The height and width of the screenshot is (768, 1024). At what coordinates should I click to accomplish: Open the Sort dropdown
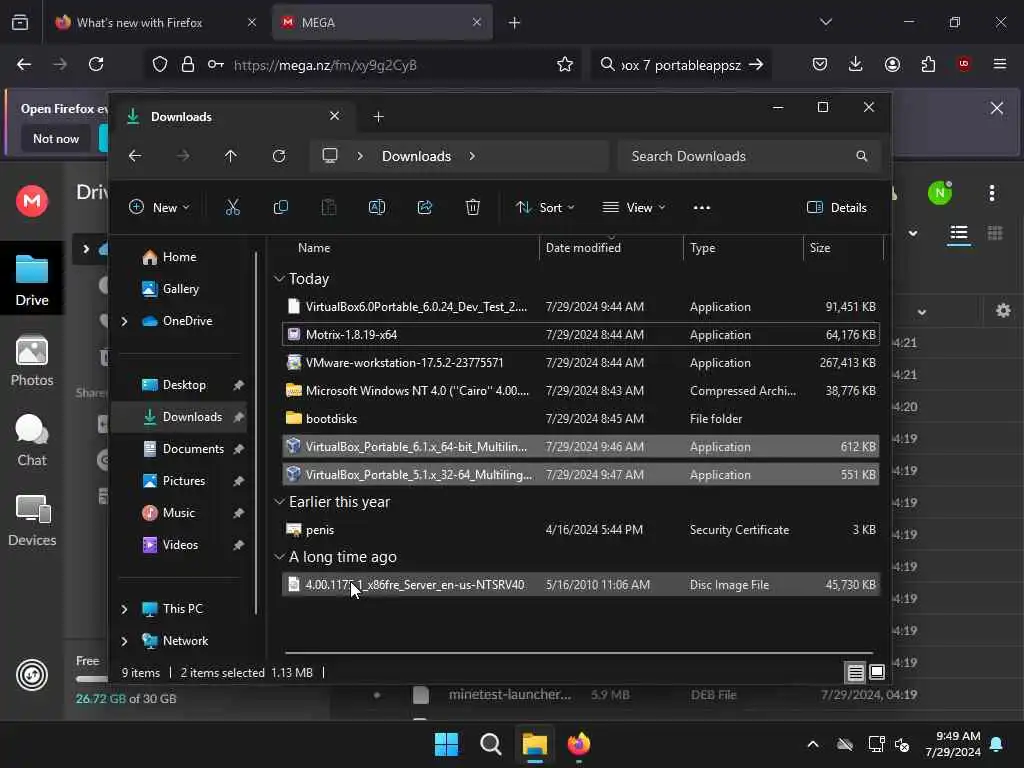[545, 208]
